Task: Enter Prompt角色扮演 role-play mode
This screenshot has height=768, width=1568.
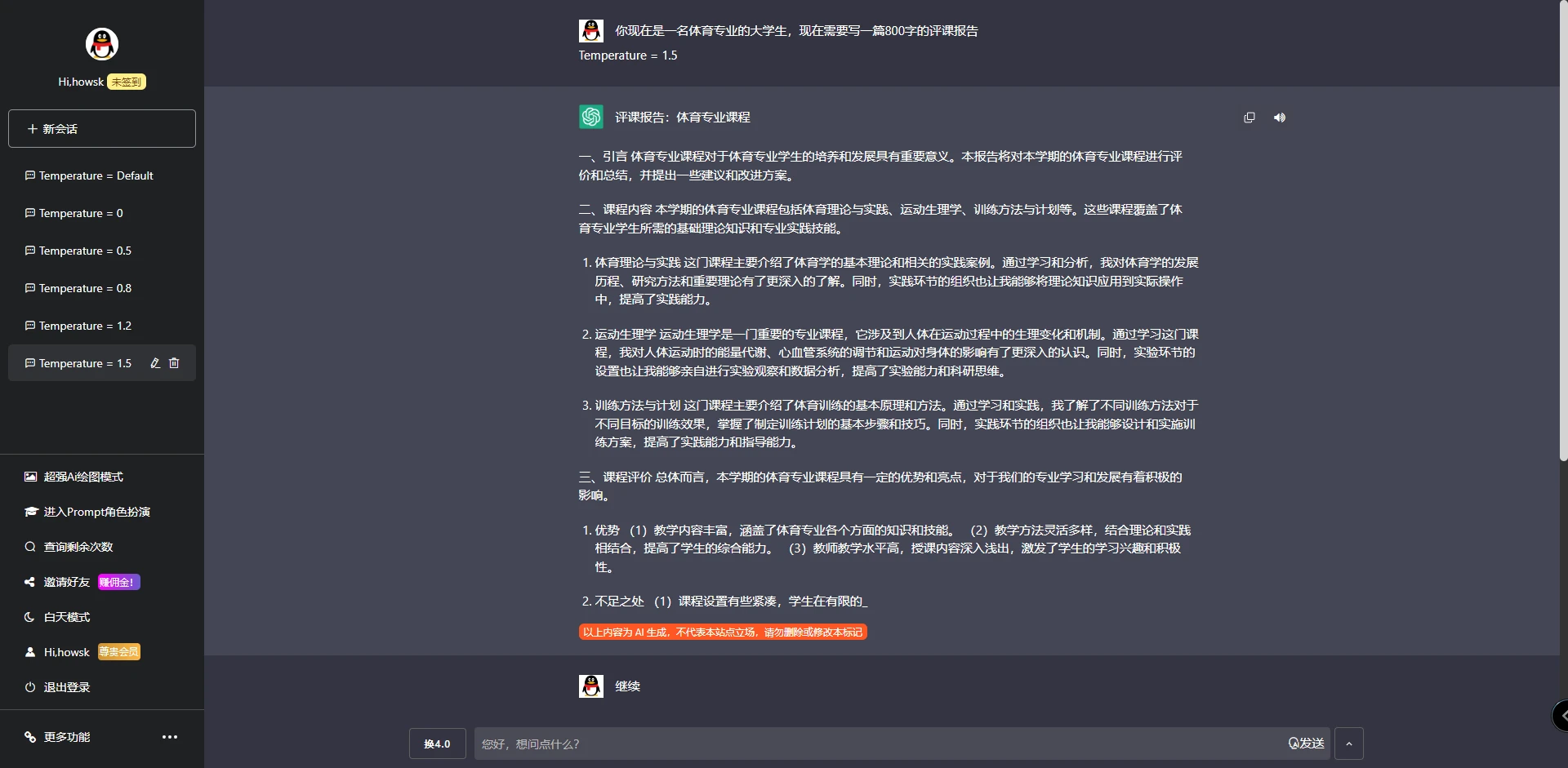Action: pyautogui.click(x=97, y=512)
